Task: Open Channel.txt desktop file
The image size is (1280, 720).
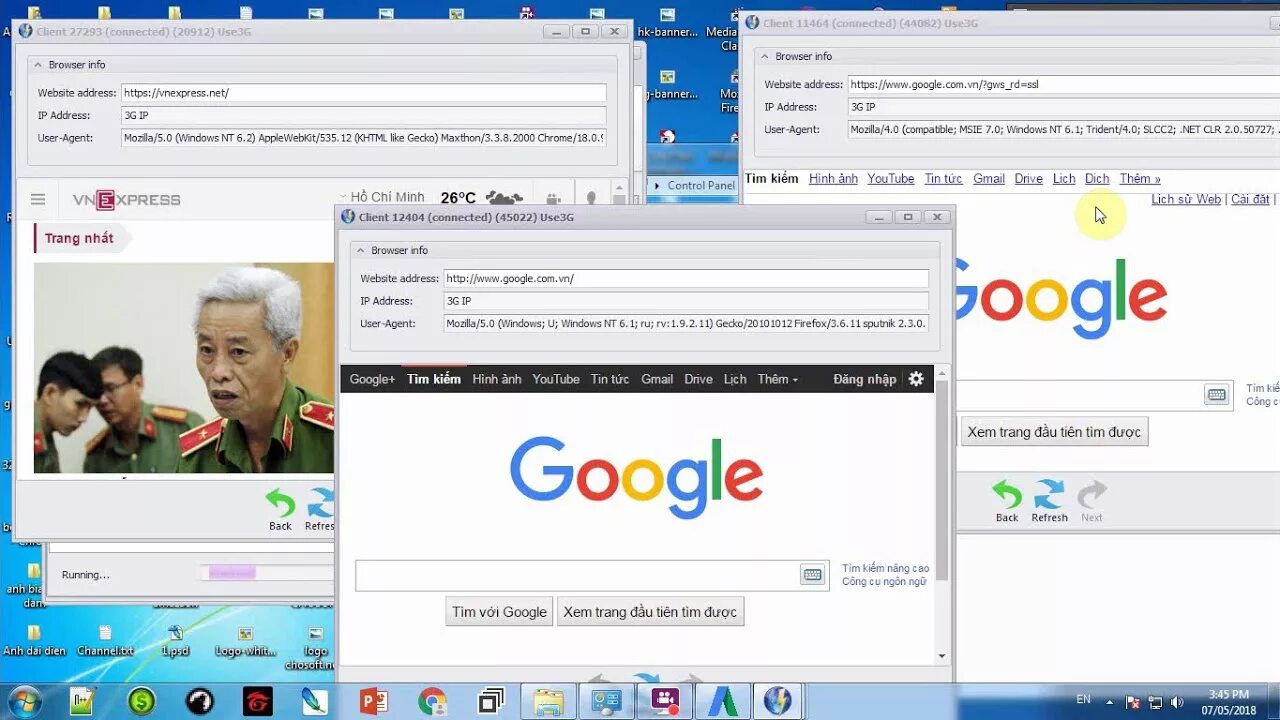Action: (x=105, y=640)
